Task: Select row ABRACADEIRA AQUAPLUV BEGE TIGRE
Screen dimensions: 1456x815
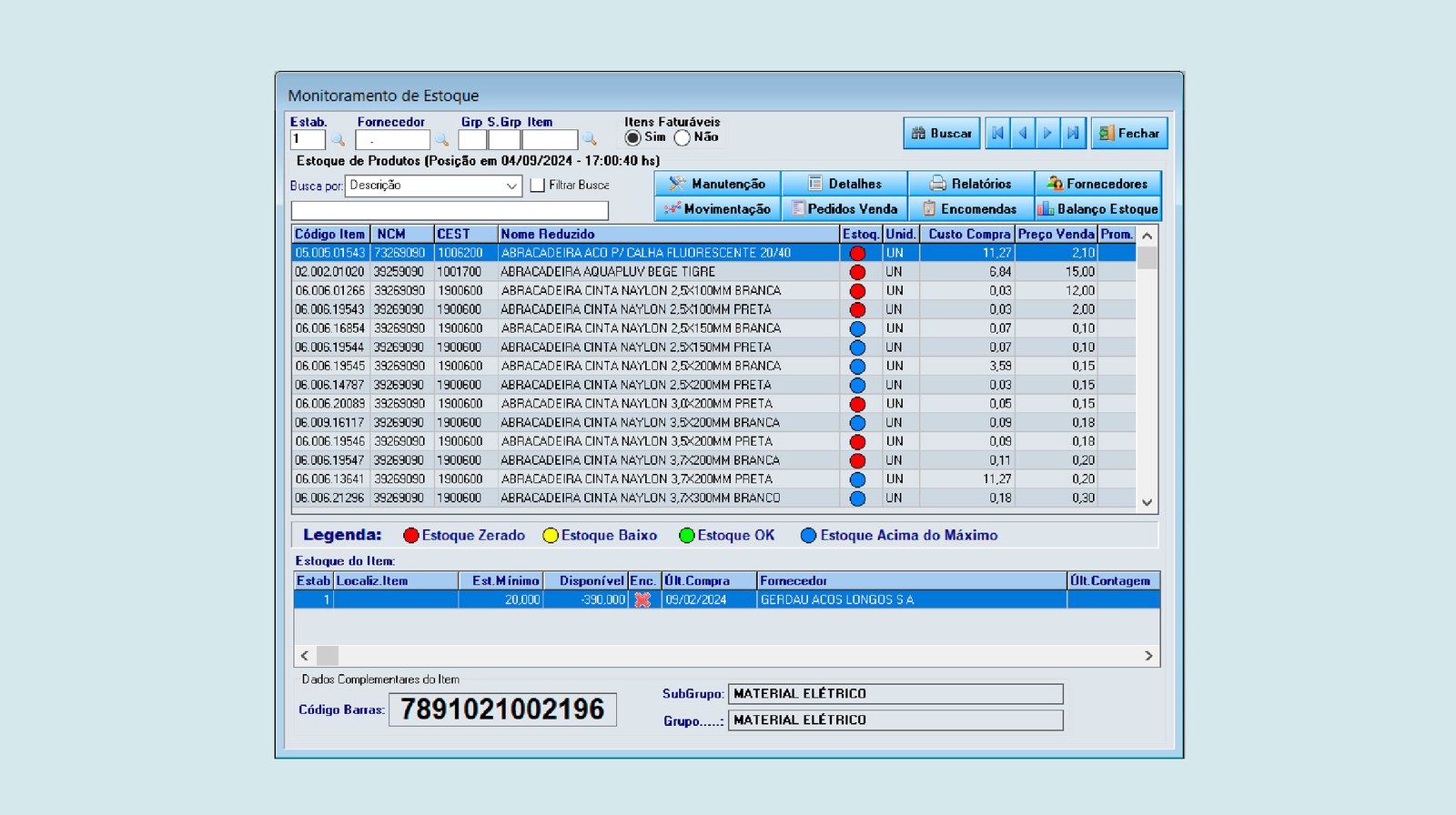Action: 713,271
